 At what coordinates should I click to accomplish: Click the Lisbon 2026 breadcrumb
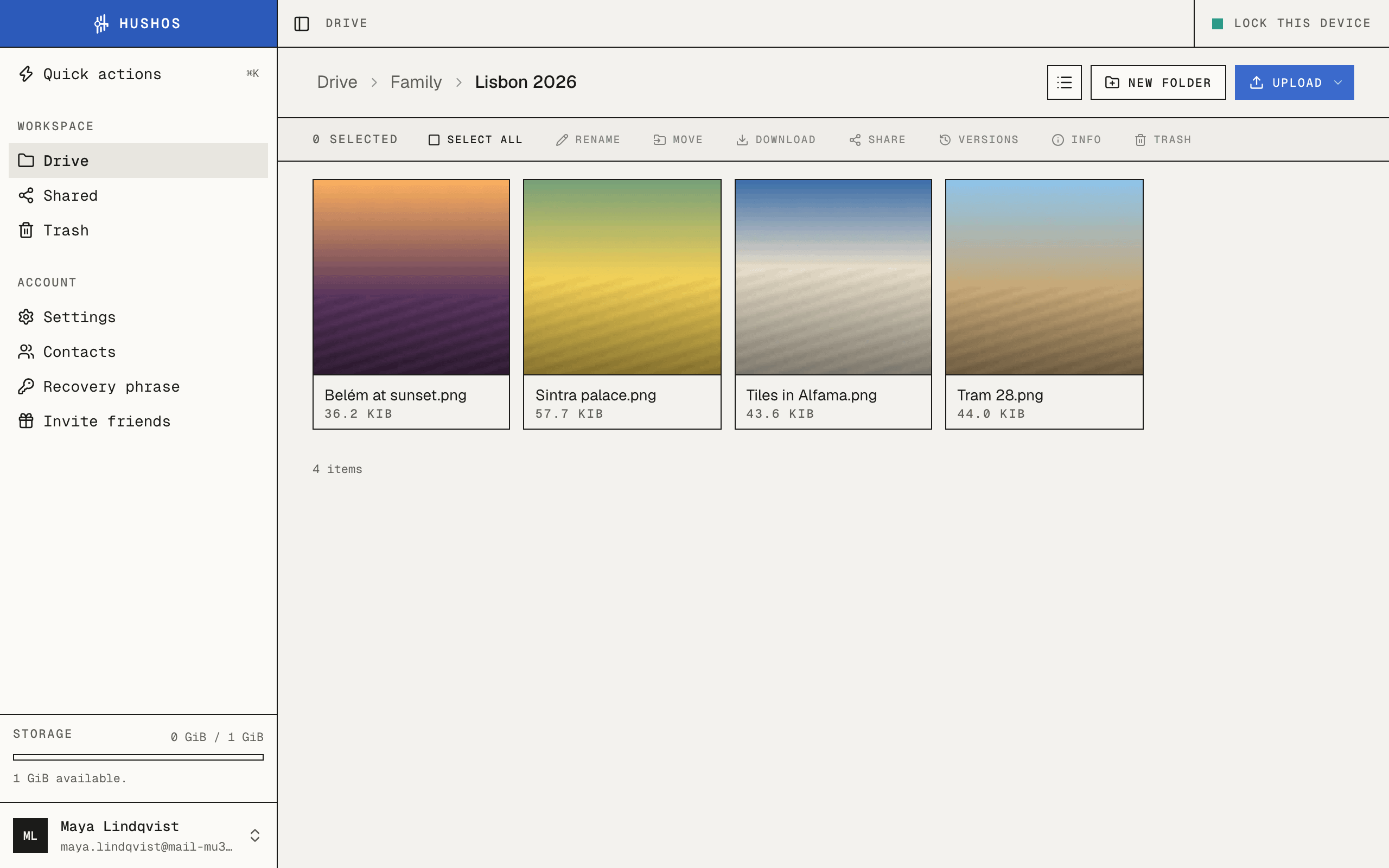tap(525, 82)
